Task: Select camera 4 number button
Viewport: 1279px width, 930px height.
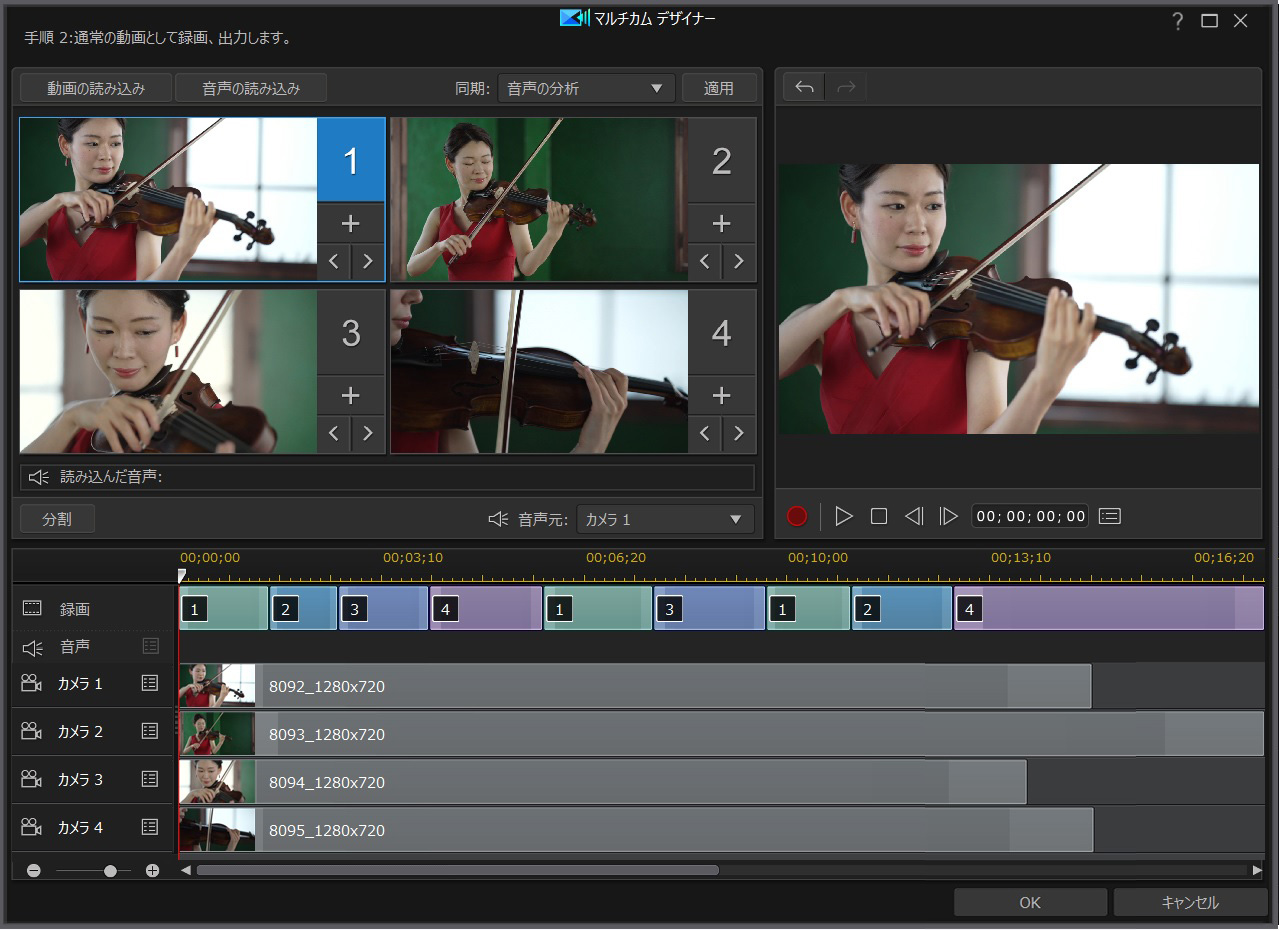Action: click(x=722, y=333)
